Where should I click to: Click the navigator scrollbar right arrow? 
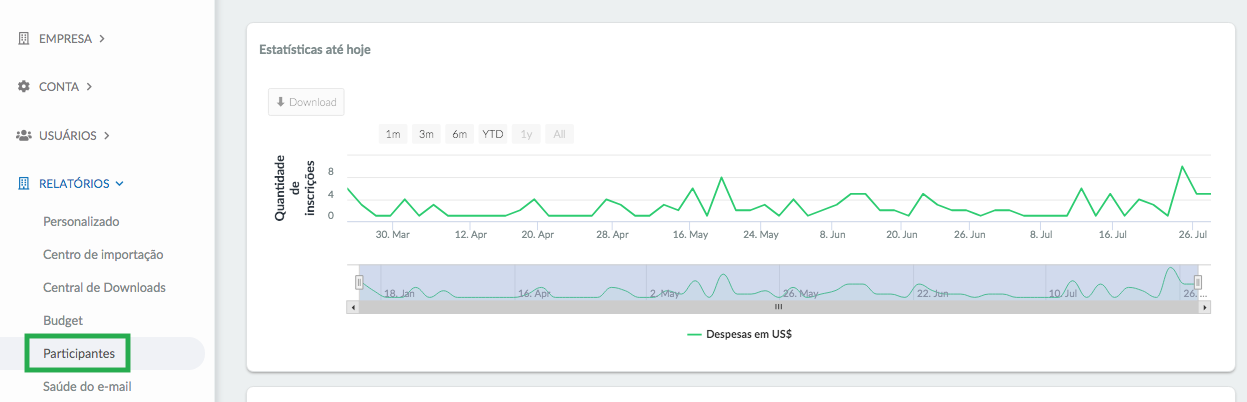coord(1205,307)
